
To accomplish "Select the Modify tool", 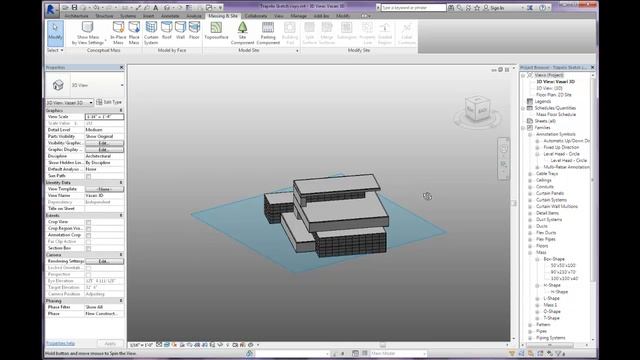I will tap(55, 33).
